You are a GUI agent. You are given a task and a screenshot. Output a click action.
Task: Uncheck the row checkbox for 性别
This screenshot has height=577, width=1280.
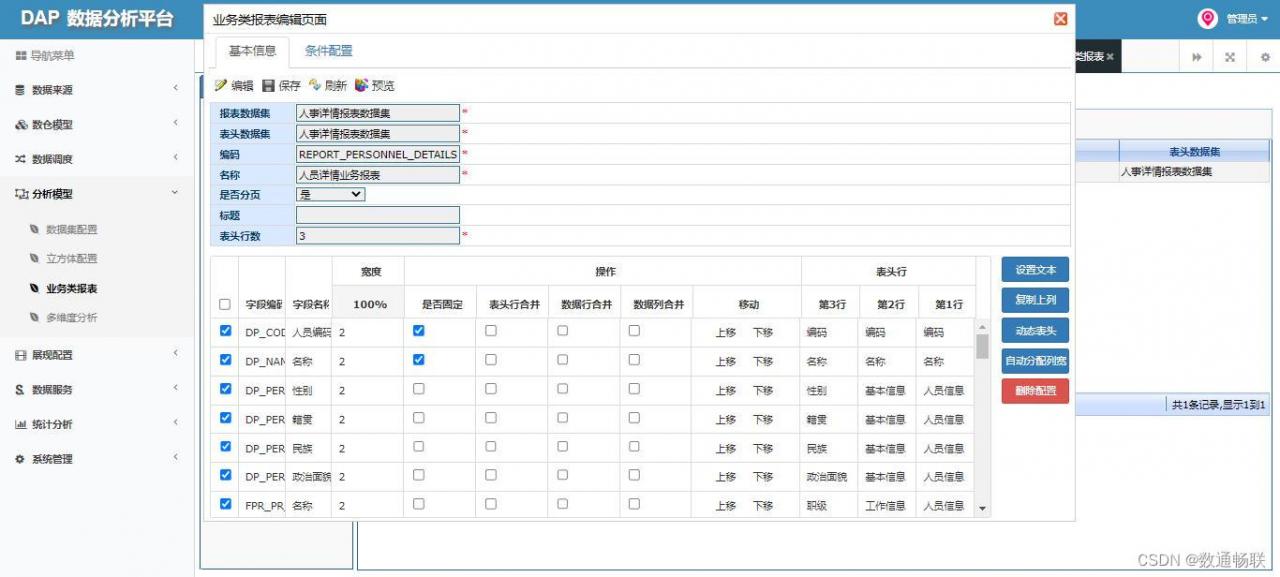coord(225,388)
